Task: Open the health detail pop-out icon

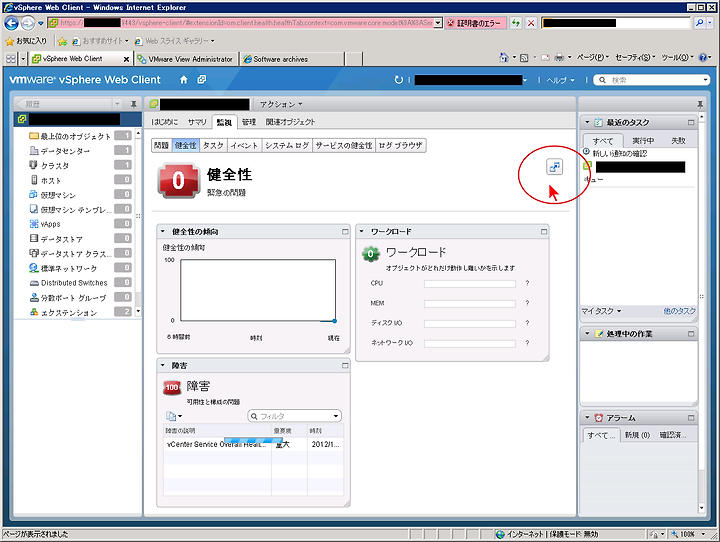Action: (555, 167)
